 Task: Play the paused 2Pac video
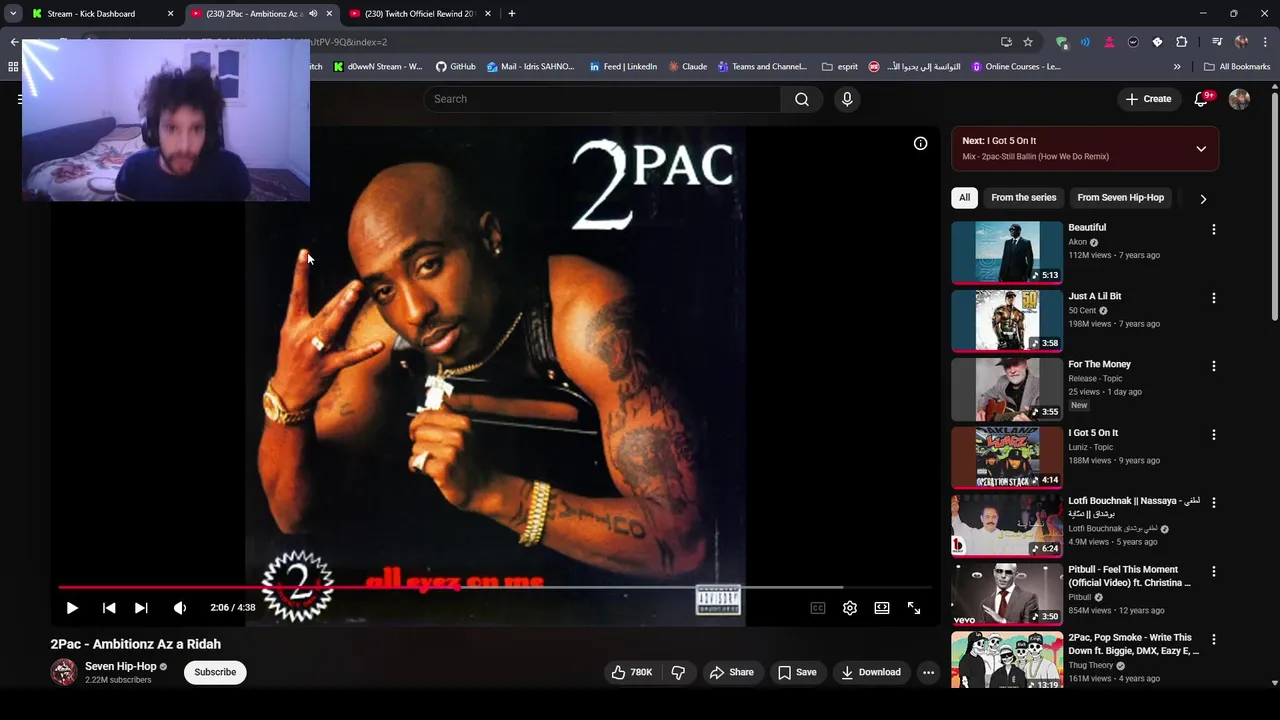pyautogui.click(x=72, y=608)
